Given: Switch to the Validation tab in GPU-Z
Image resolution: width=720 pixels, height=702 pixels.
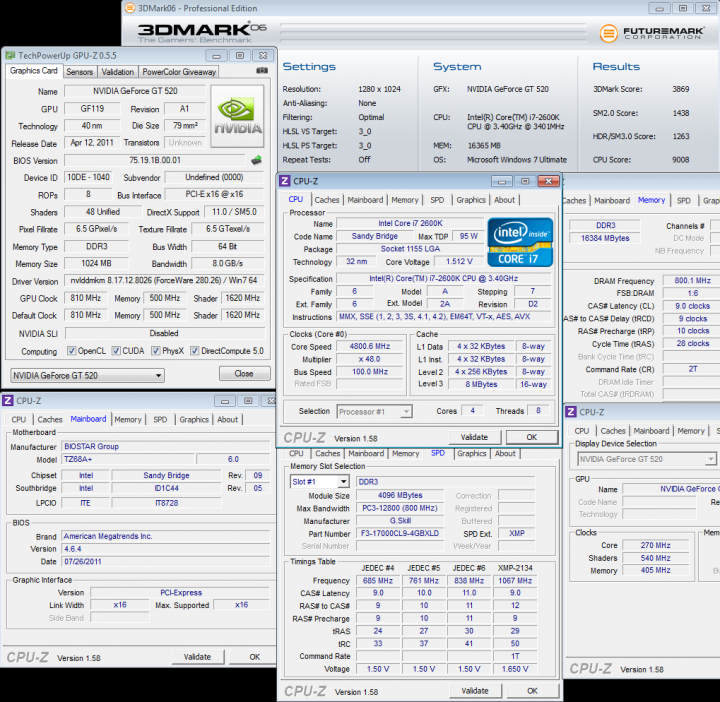Looking at the screenshot, I should (118, 72).
